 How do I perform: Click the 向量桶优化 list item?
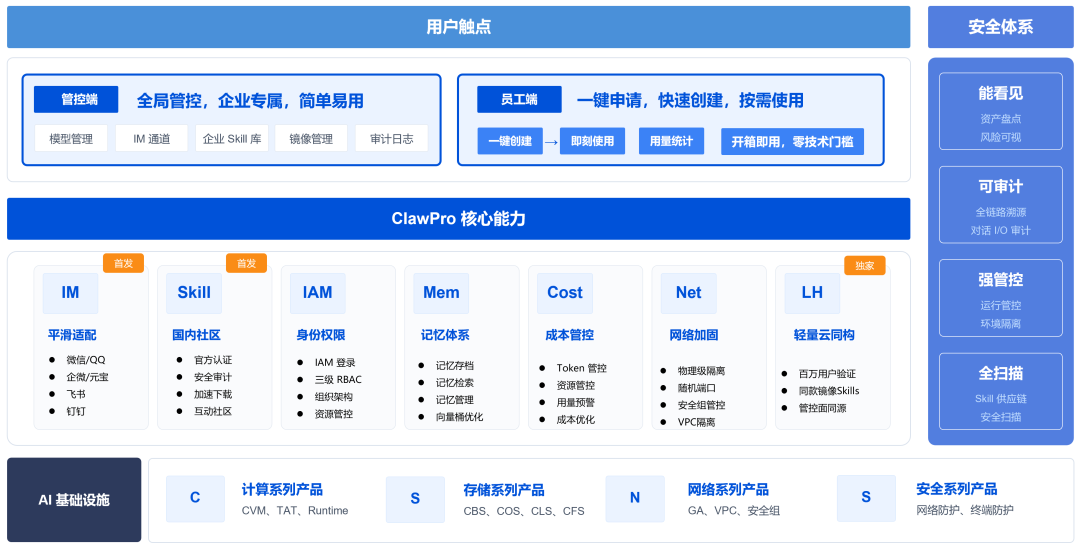click(x=459, y=417)
